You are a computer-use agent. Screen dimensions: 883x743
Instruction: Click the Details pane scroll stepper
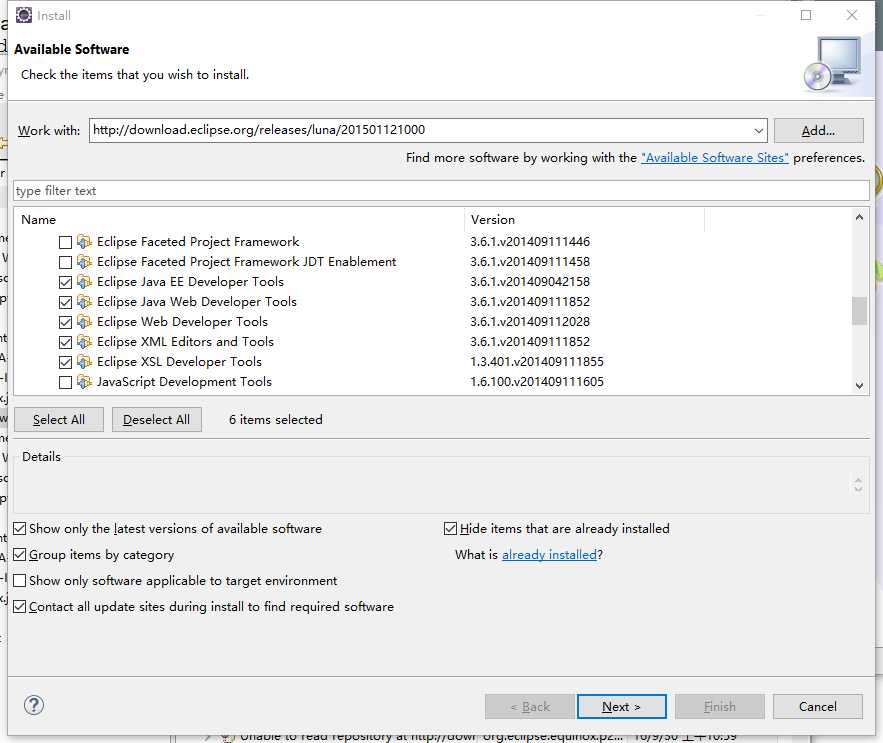click(x=858, y=484)
